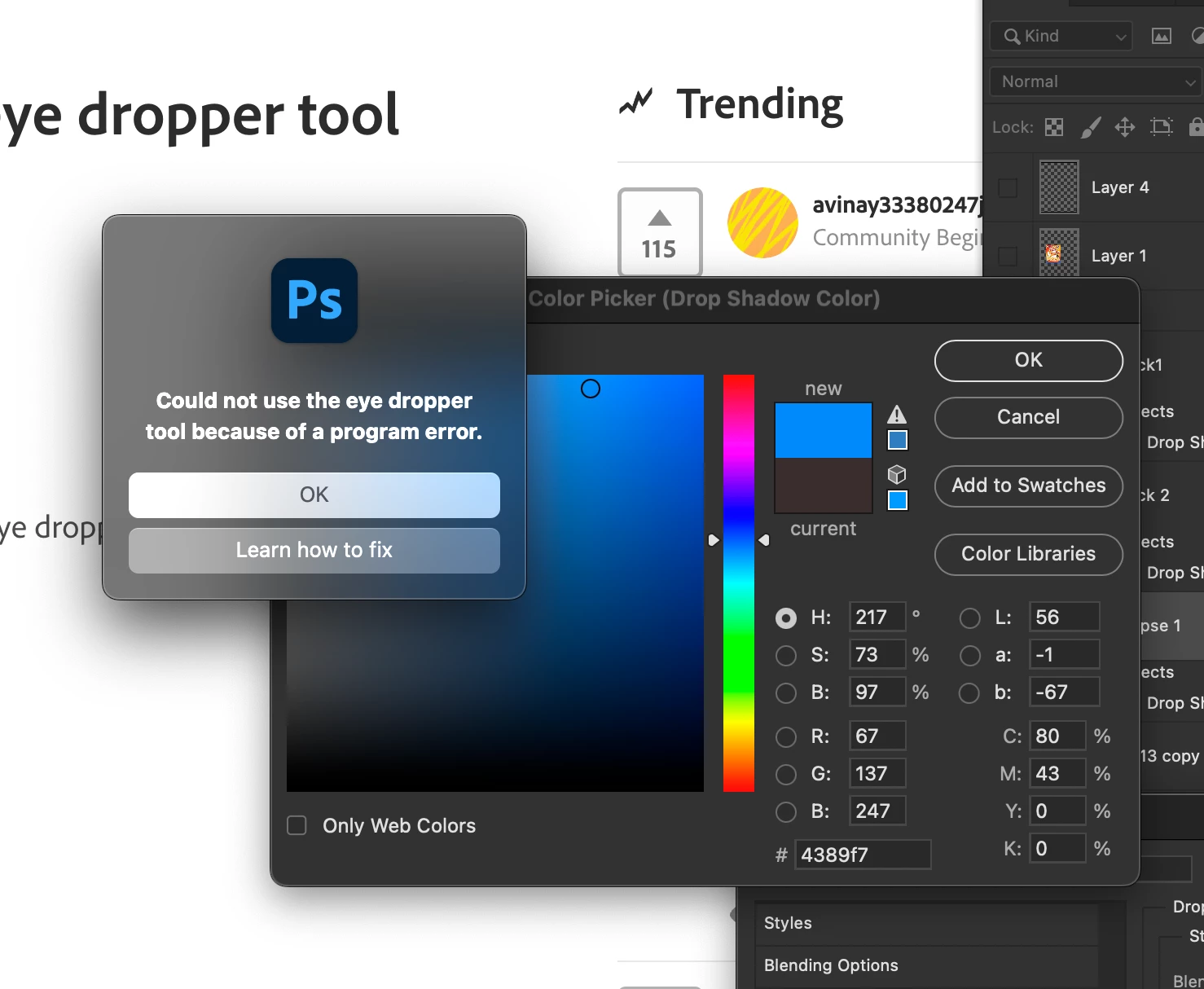Enable the Only Web Colors checkbox
Screen dimensions: 1204x989
(297, 825)
